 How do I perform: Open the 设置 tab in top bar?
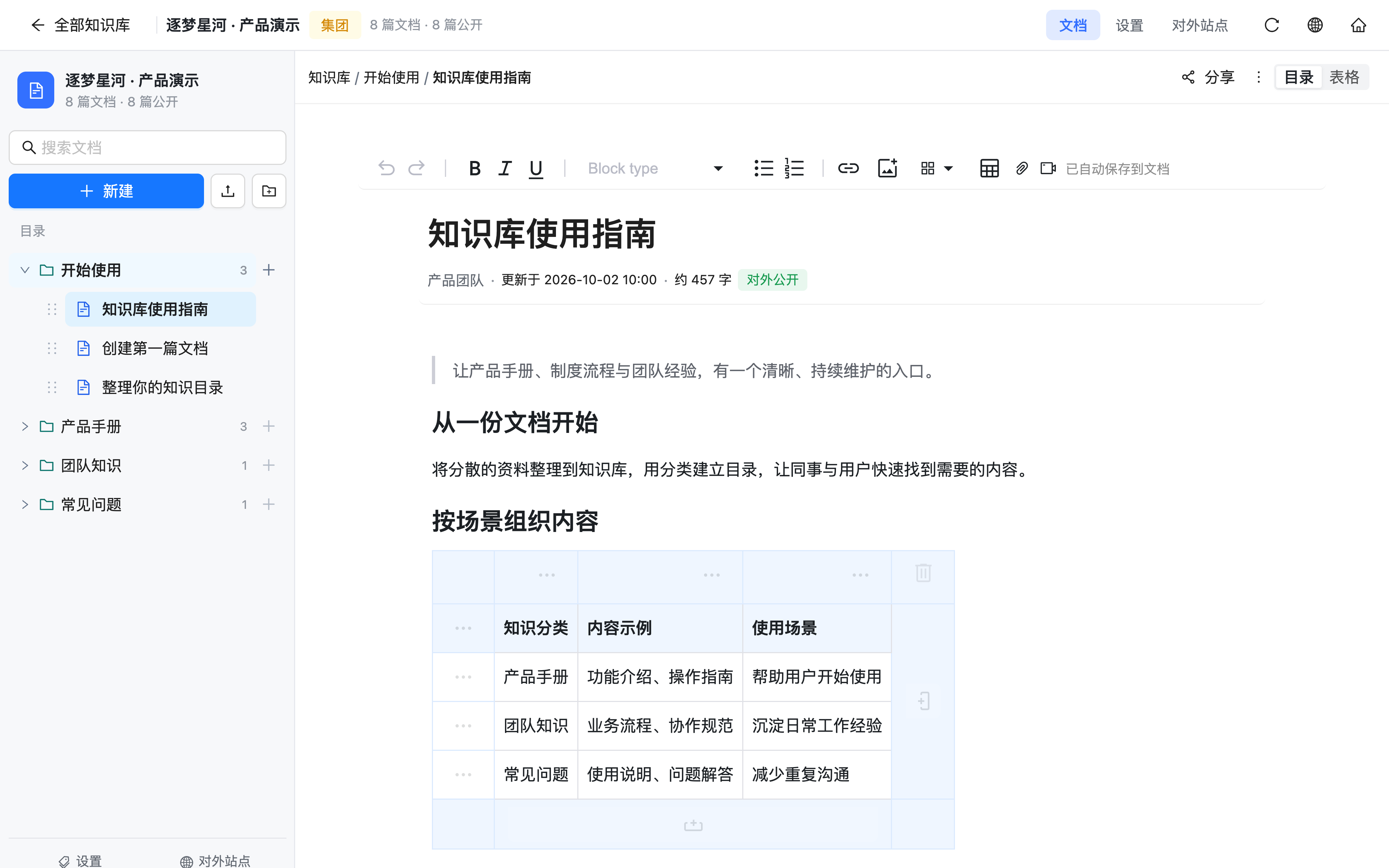click(x=1129, y=25)
